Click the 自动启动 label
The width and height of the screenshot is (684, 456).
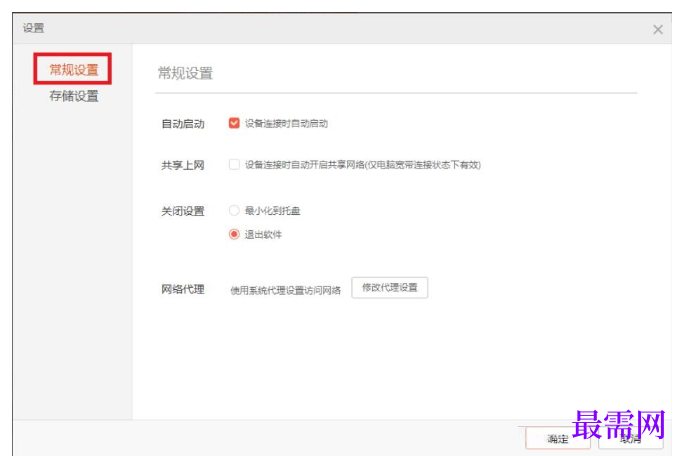(x=183, y=124)
